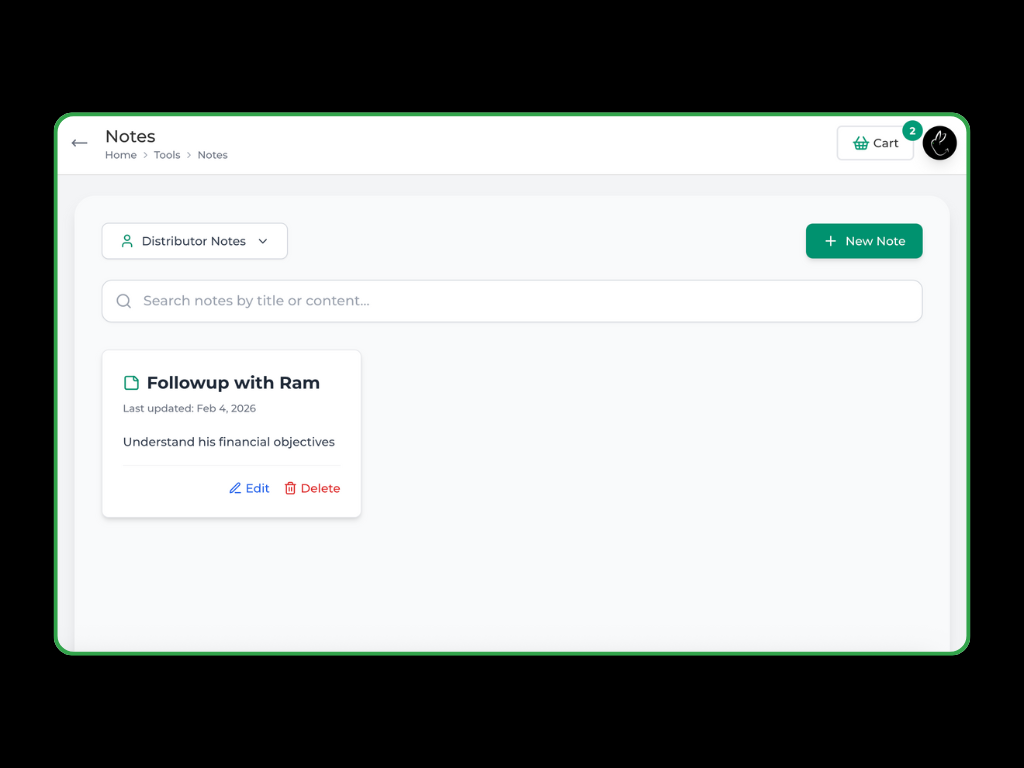Click the plus icon in New Note
The width and height of the screenshot is (1024, 768).
(x=830, y=241)
